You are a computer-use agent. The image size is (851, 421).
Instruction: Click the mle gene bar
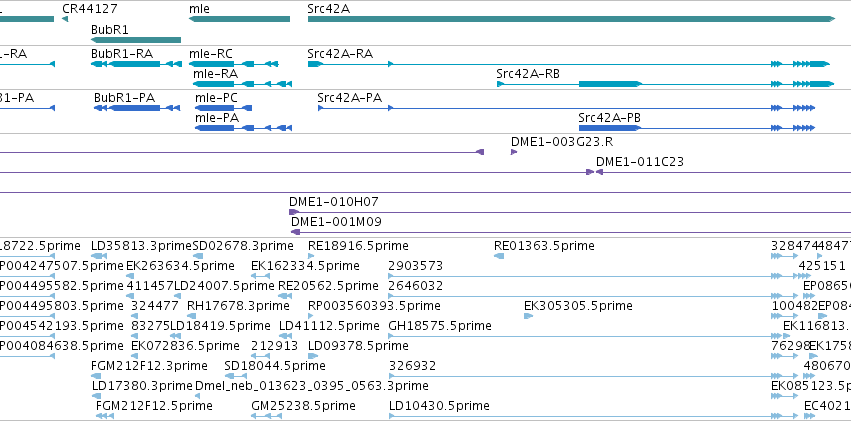239,19
